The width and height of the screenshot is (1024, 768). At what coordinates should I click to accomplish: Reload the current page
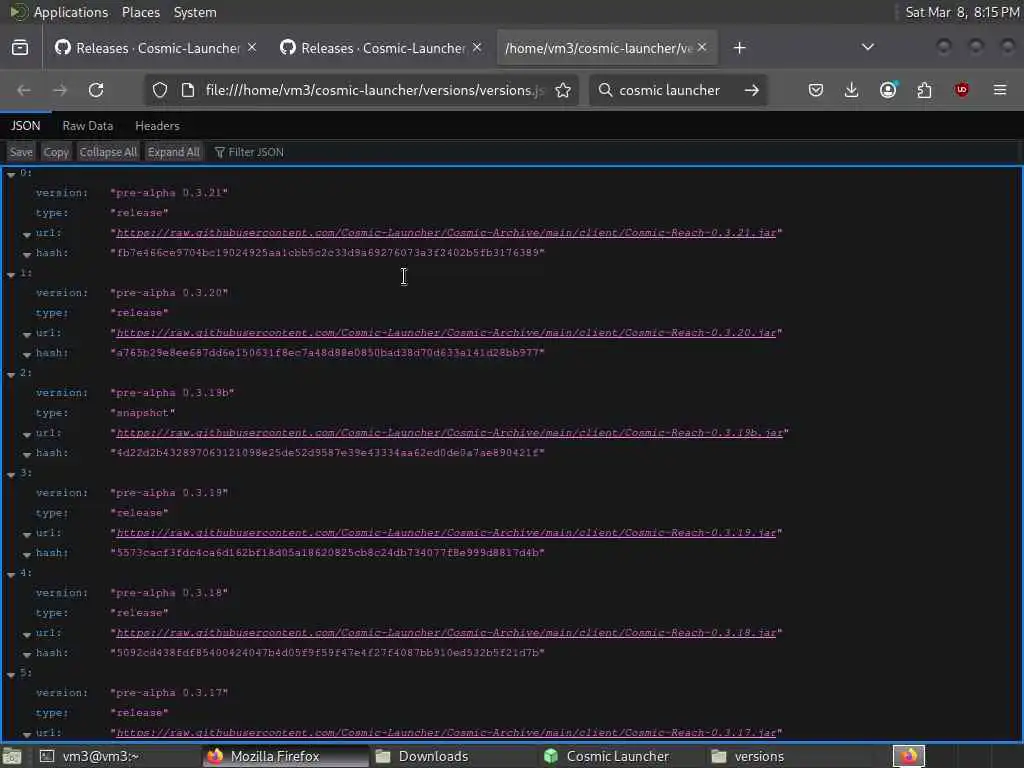click(x=96, y=90)
